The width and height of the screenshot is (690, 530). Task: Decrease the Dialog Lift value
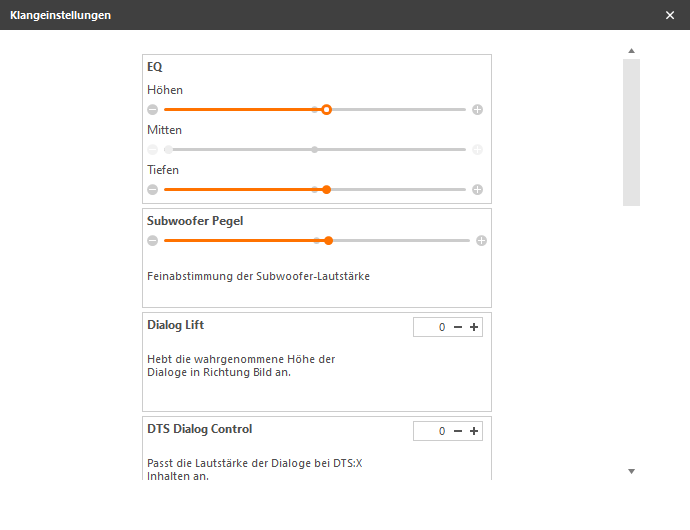pyautogui.click(x=458, y=327)
